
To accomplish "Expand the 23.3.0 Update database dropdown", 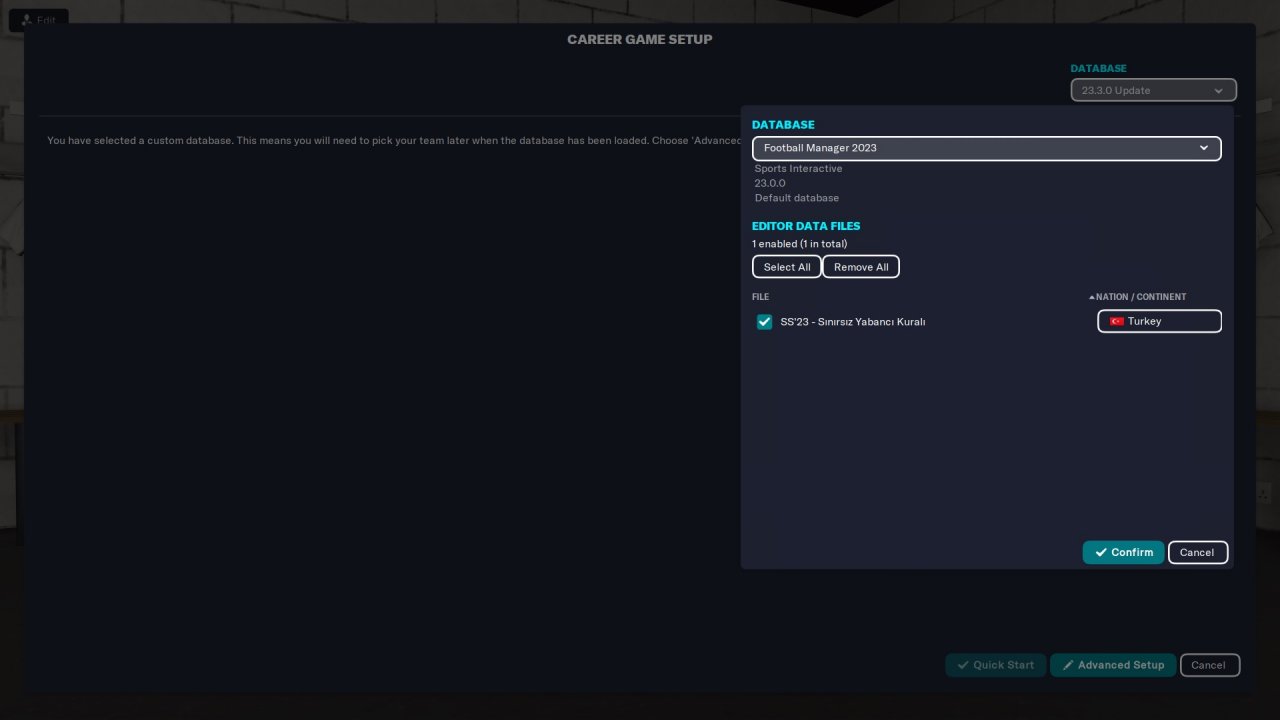I will click(x=1153, y=90).
